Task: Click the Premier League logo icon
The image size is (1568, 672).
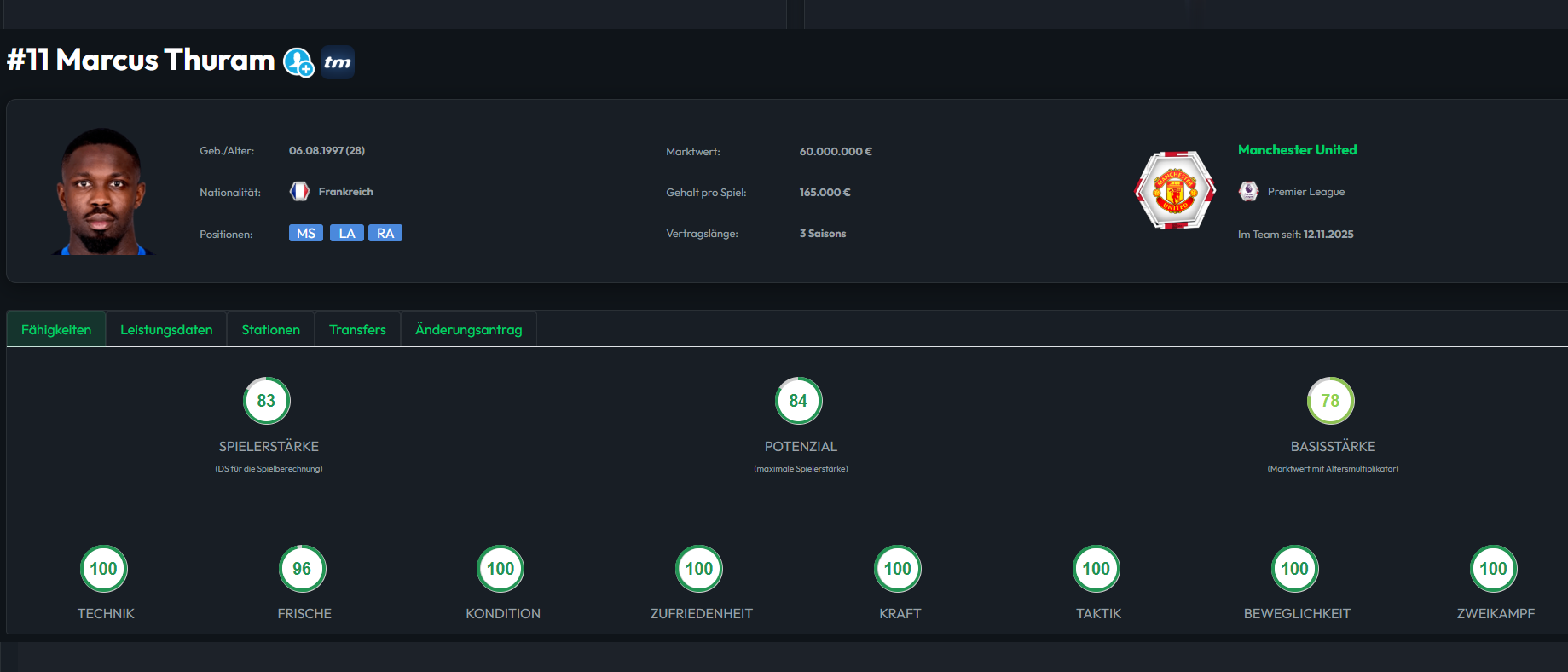Action: coord(1248,192)
